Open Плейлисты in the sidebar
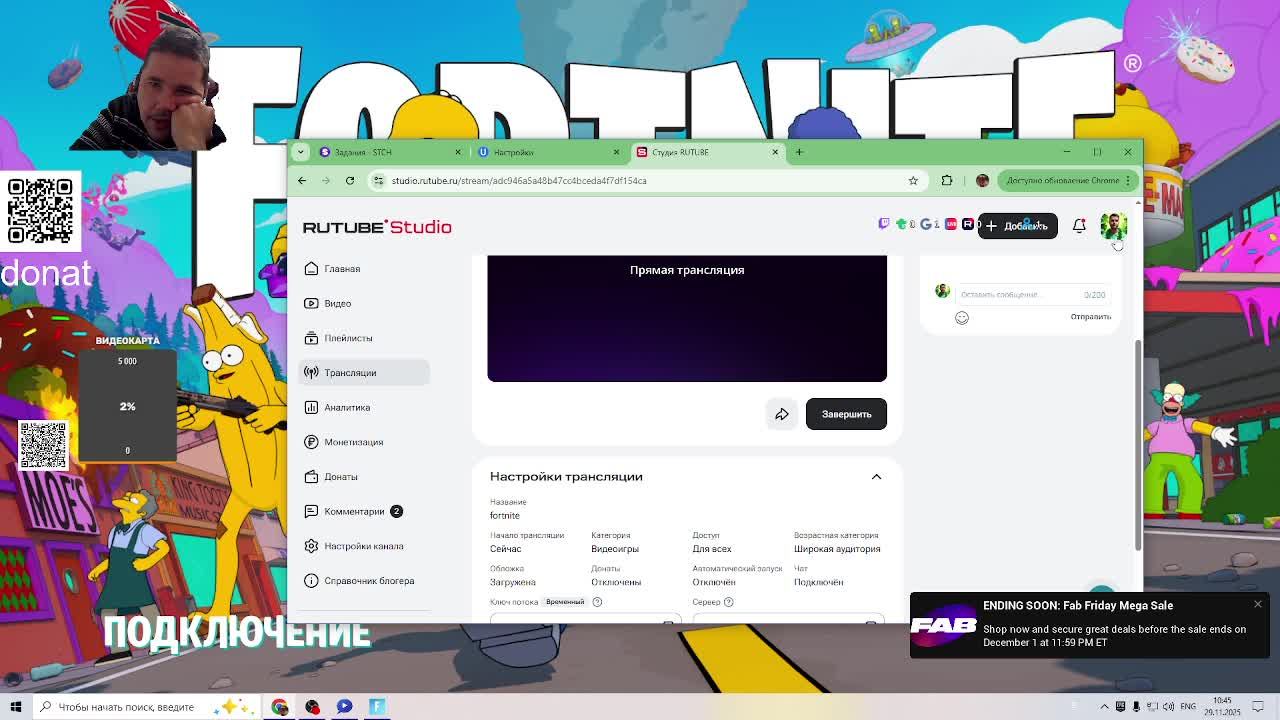Screen dimensions: 1280x720 click(x=364, y=338)
